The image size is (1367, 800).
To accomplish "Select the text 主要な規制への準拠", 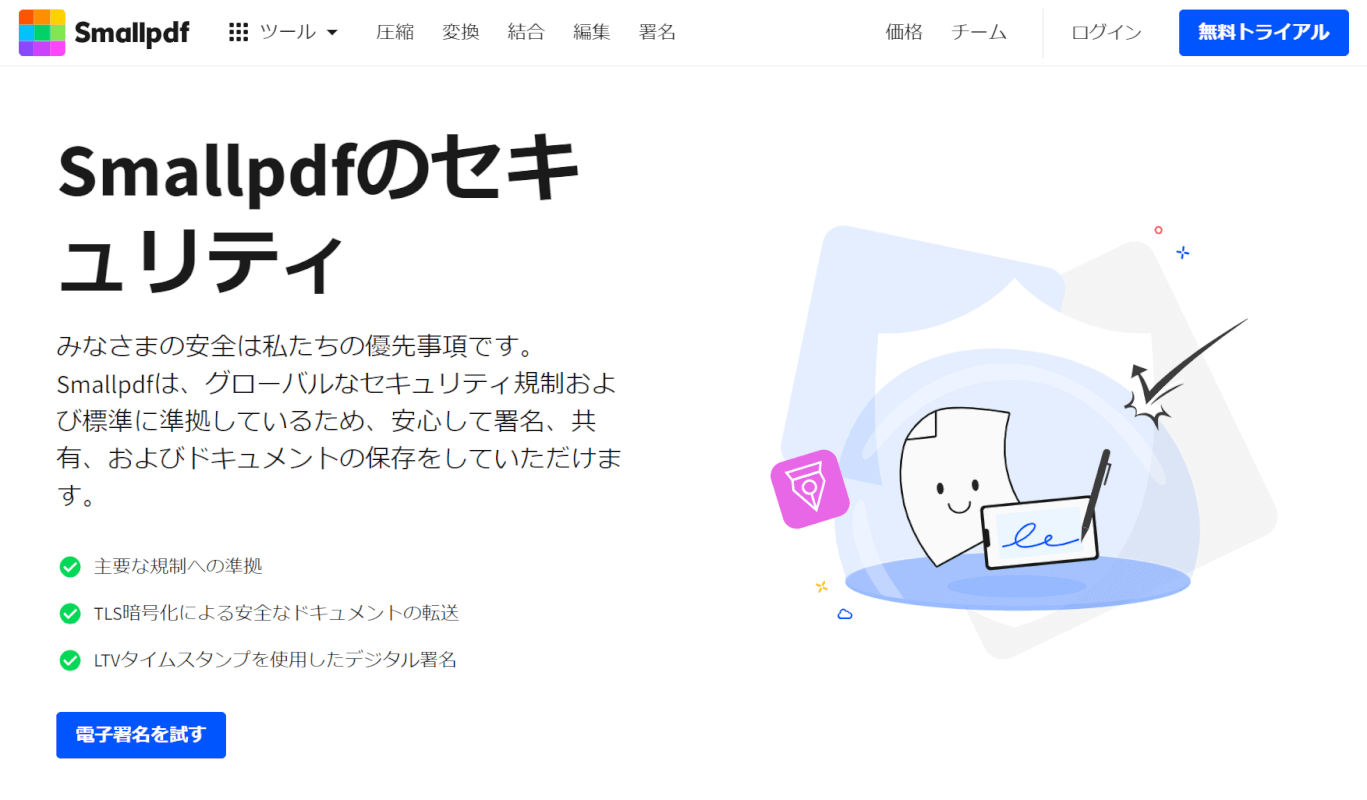I will pos(178,566).
